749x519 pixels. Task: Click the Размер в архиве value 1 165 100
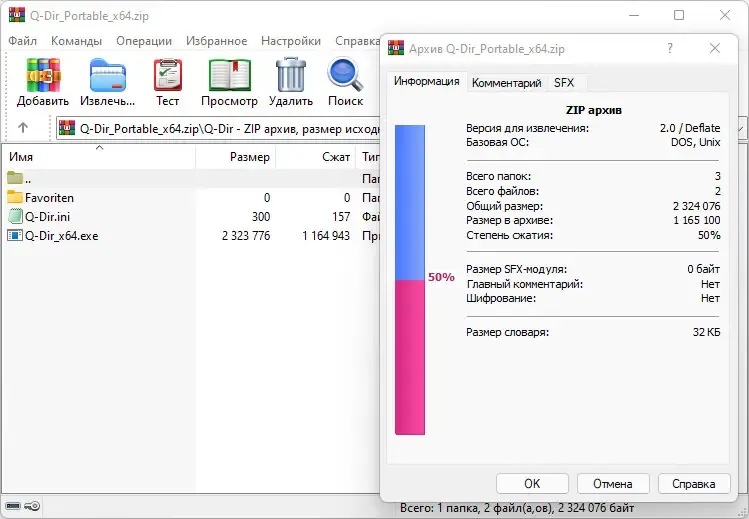click(x=696, y=220)
